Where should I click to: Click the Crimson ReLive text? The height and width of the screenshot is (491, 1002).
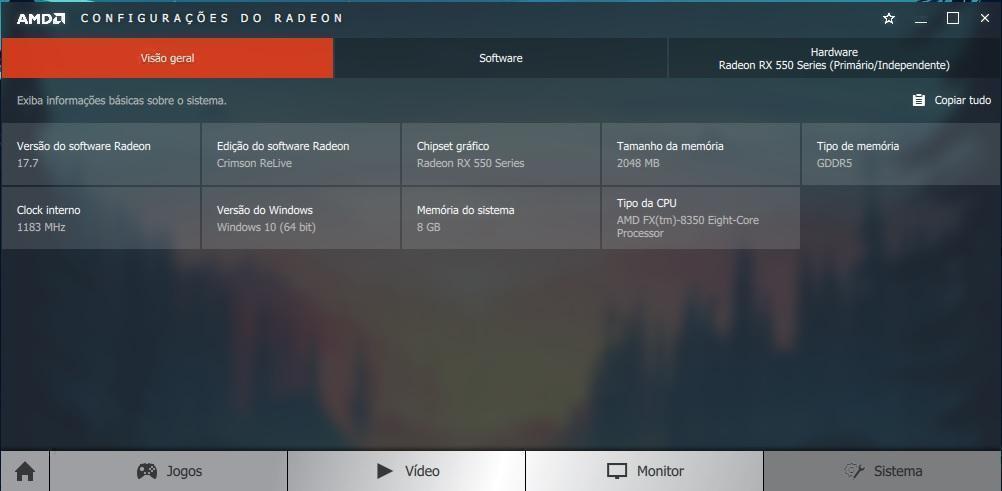254,163
